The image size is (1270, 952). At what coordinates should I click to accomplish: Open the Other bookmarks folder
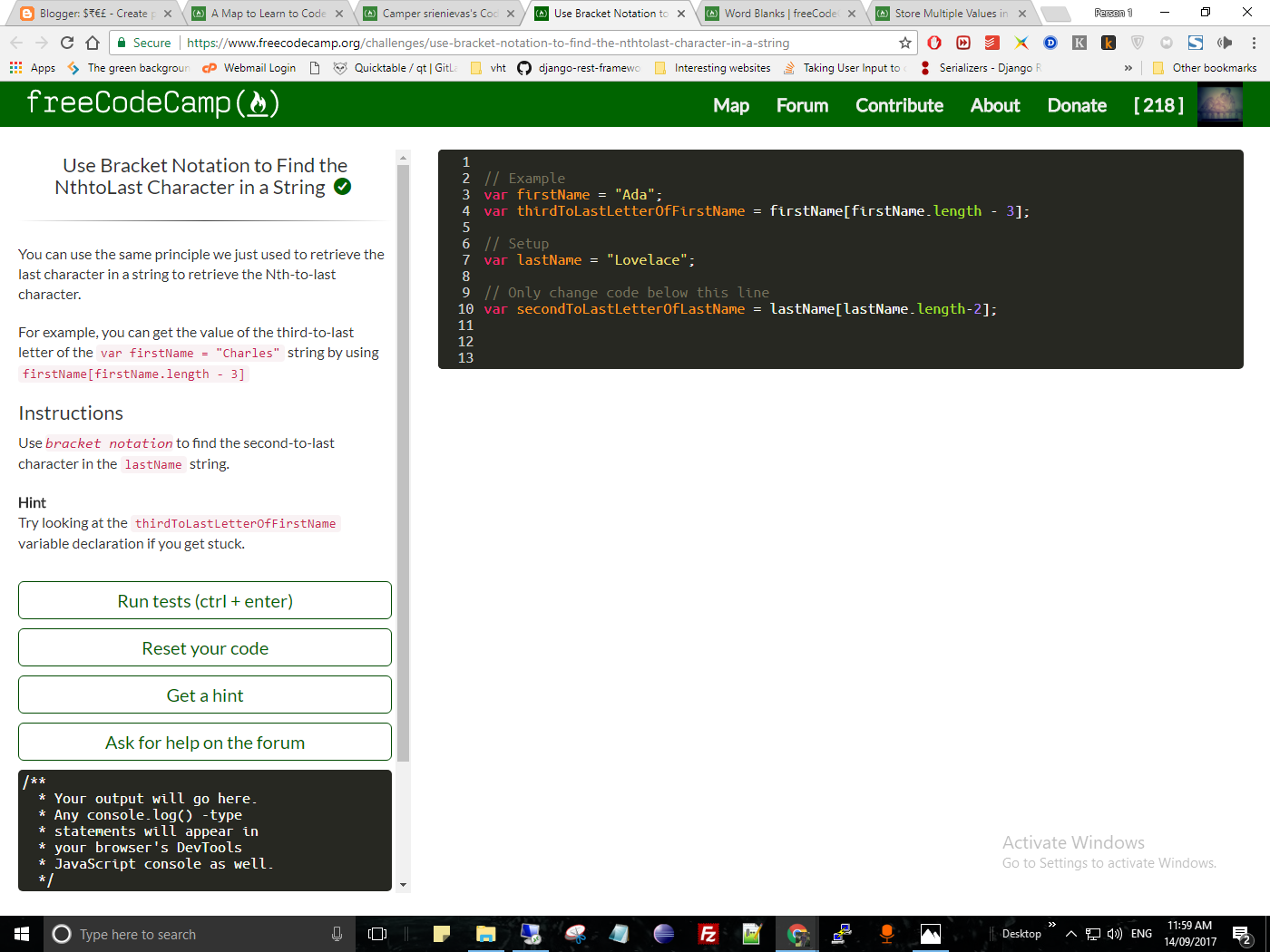coord(1205,68)
